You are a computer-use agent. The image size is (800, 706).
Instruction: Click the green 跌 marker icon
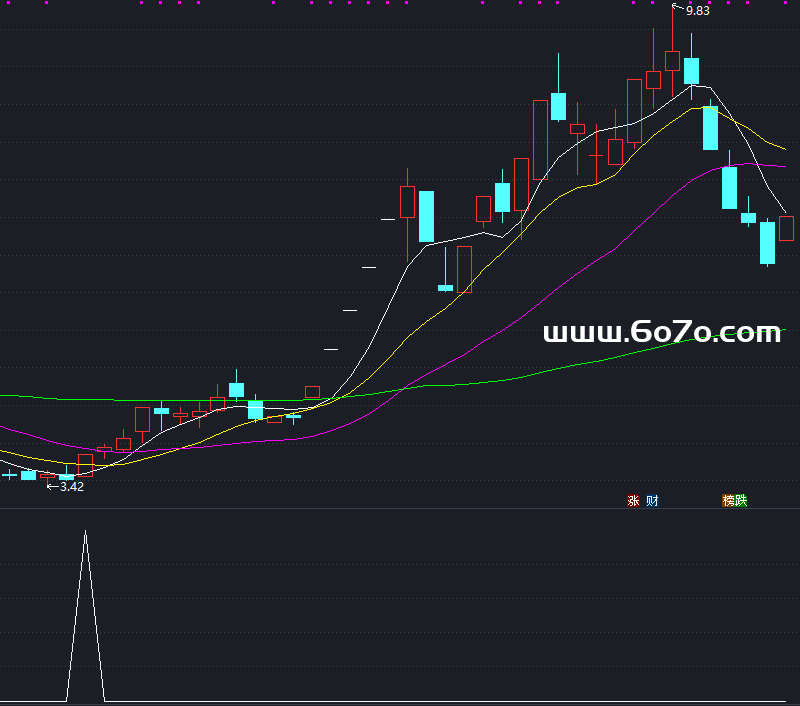pyautogui.click(x=741, y=501)
